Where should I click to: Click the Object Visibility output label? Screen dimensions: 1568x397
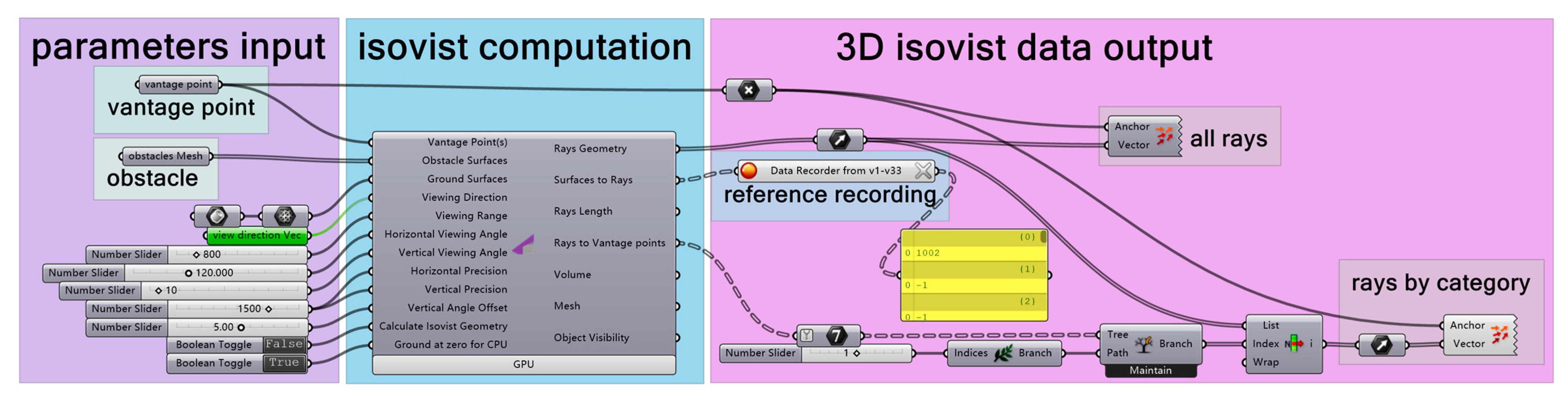click(x=591, y=338)
